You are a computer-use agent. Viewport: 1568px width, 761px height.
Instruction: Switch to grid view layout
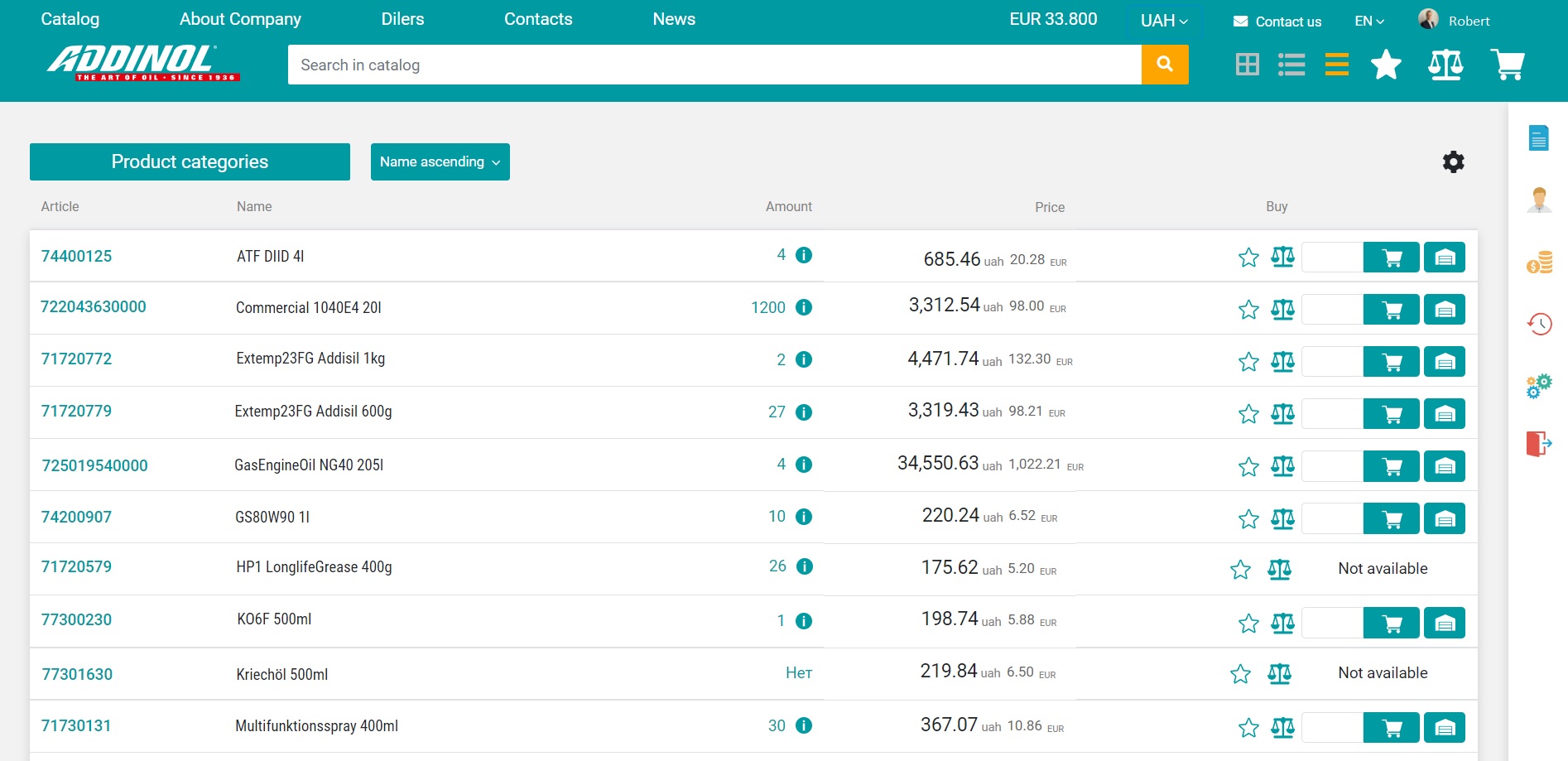pyautogui.click(x=1247, y=65)
